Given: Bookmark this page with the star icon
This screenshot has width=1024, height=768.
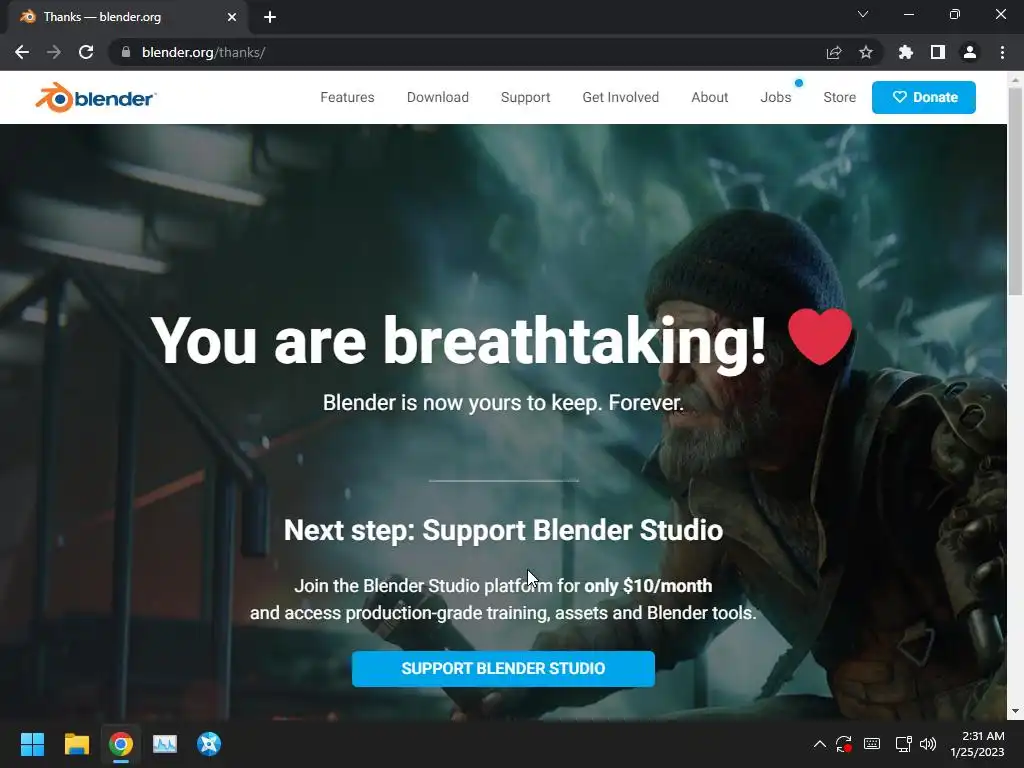Looking at the screenshot, I should pos(866,52).
